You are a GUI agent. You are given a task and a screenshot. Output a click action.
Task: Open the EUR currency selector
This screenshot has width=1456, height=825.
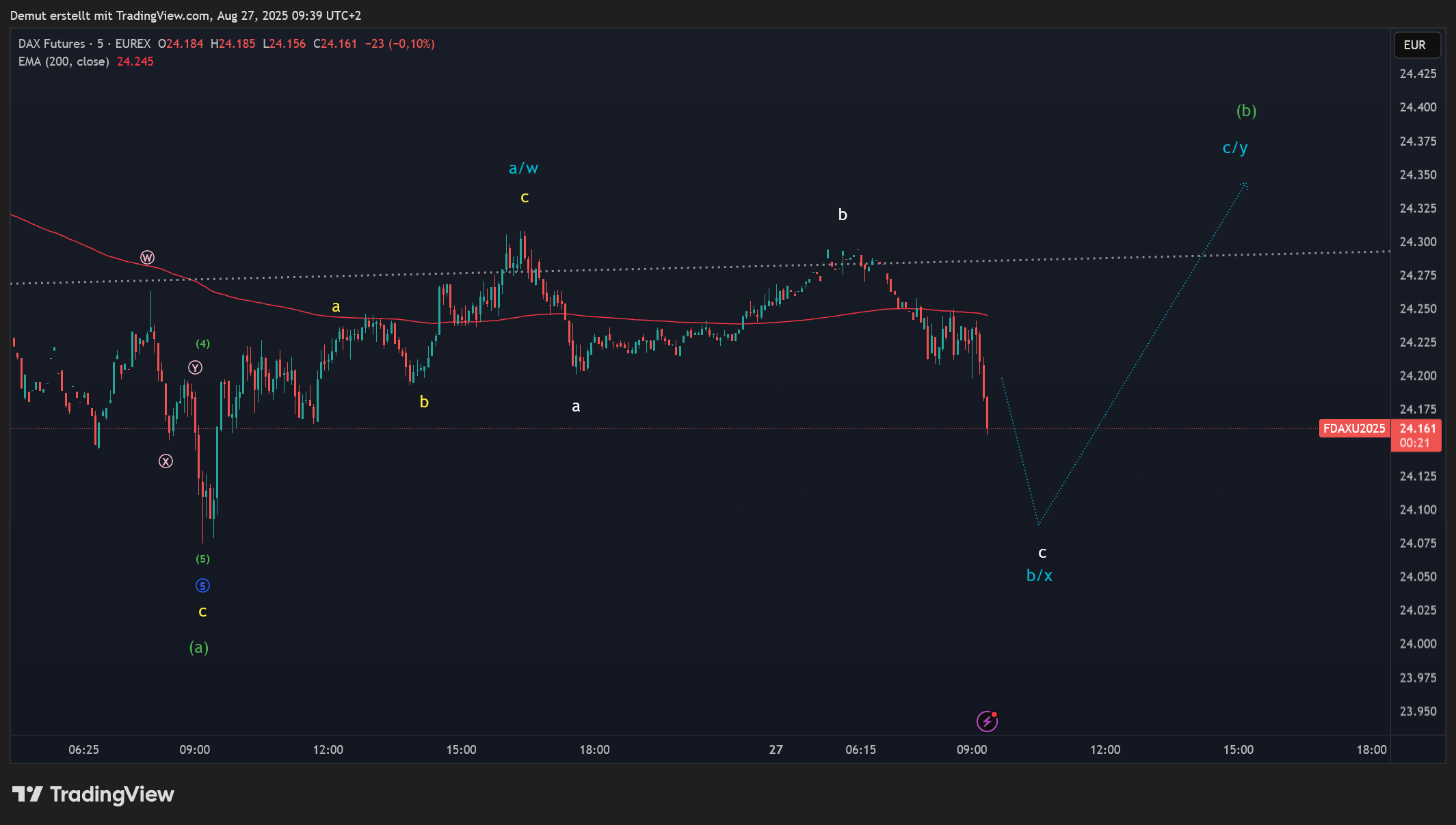point(1416,45)
